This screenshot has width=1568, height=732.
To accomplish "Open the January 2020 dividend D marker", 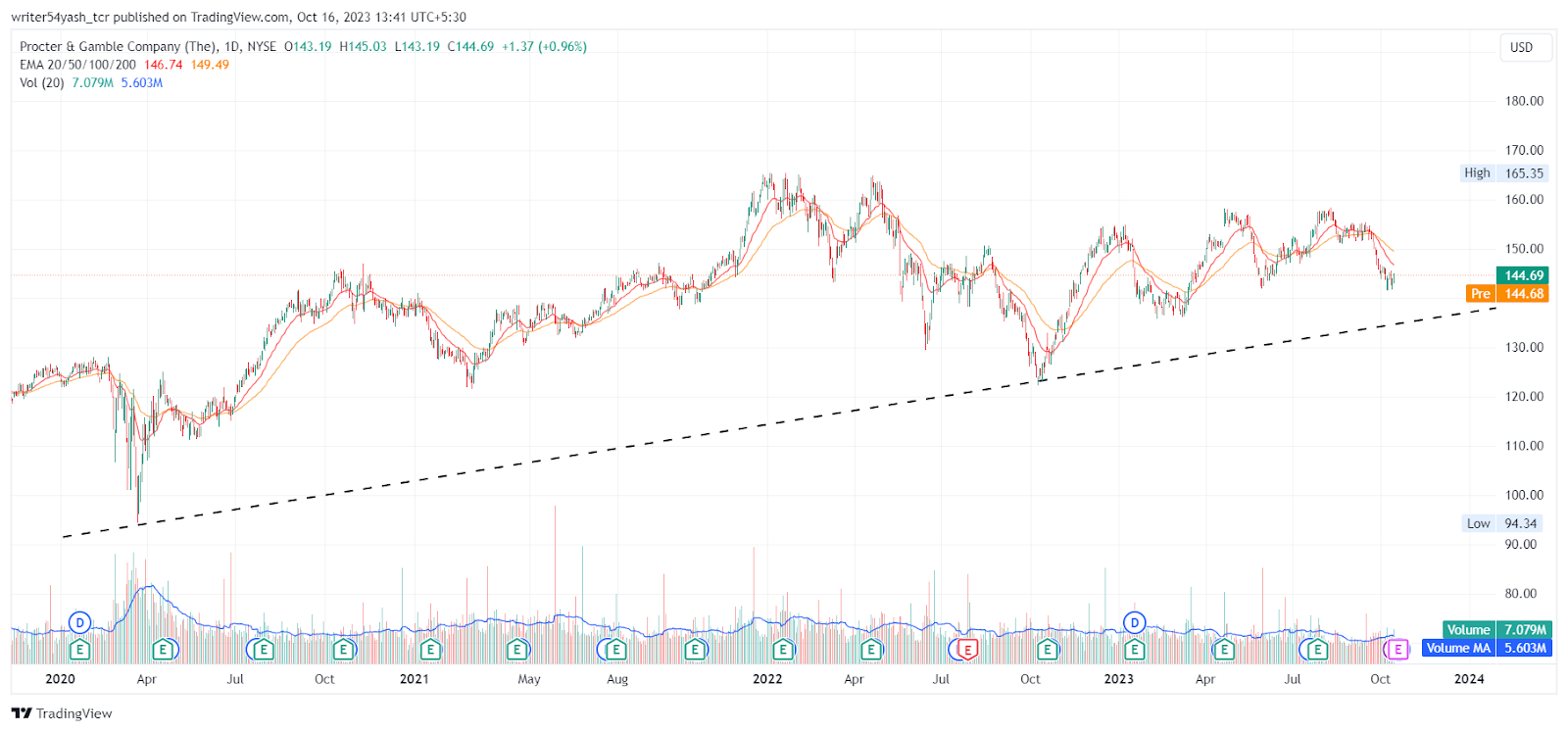I will coord(80,622).
